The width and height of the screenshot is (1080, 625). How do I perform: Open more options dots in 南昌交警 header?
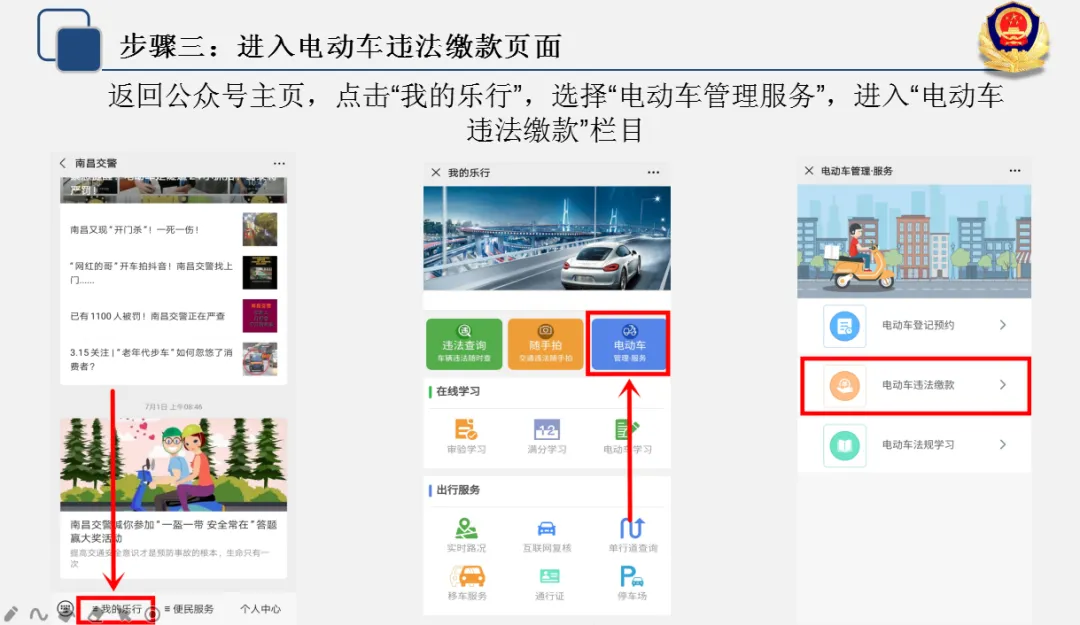click(279, 163)
